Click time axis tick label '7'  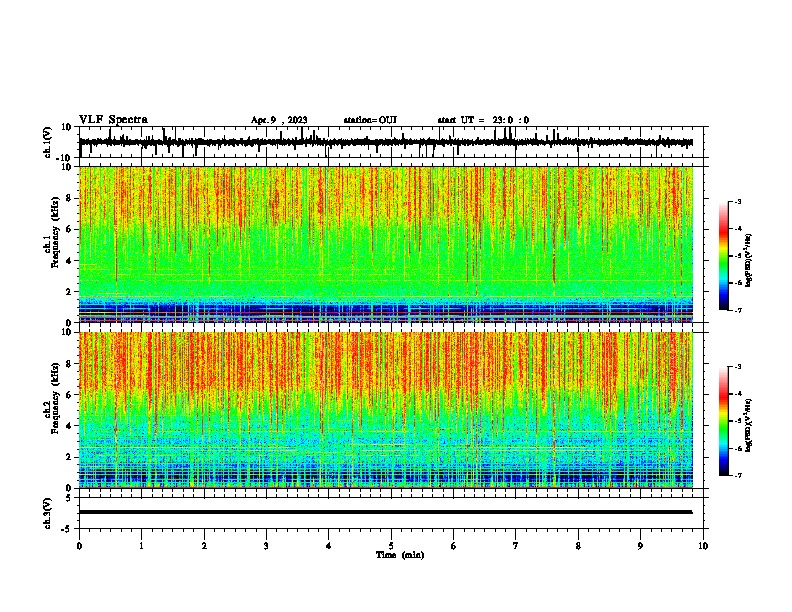(516, 546)
